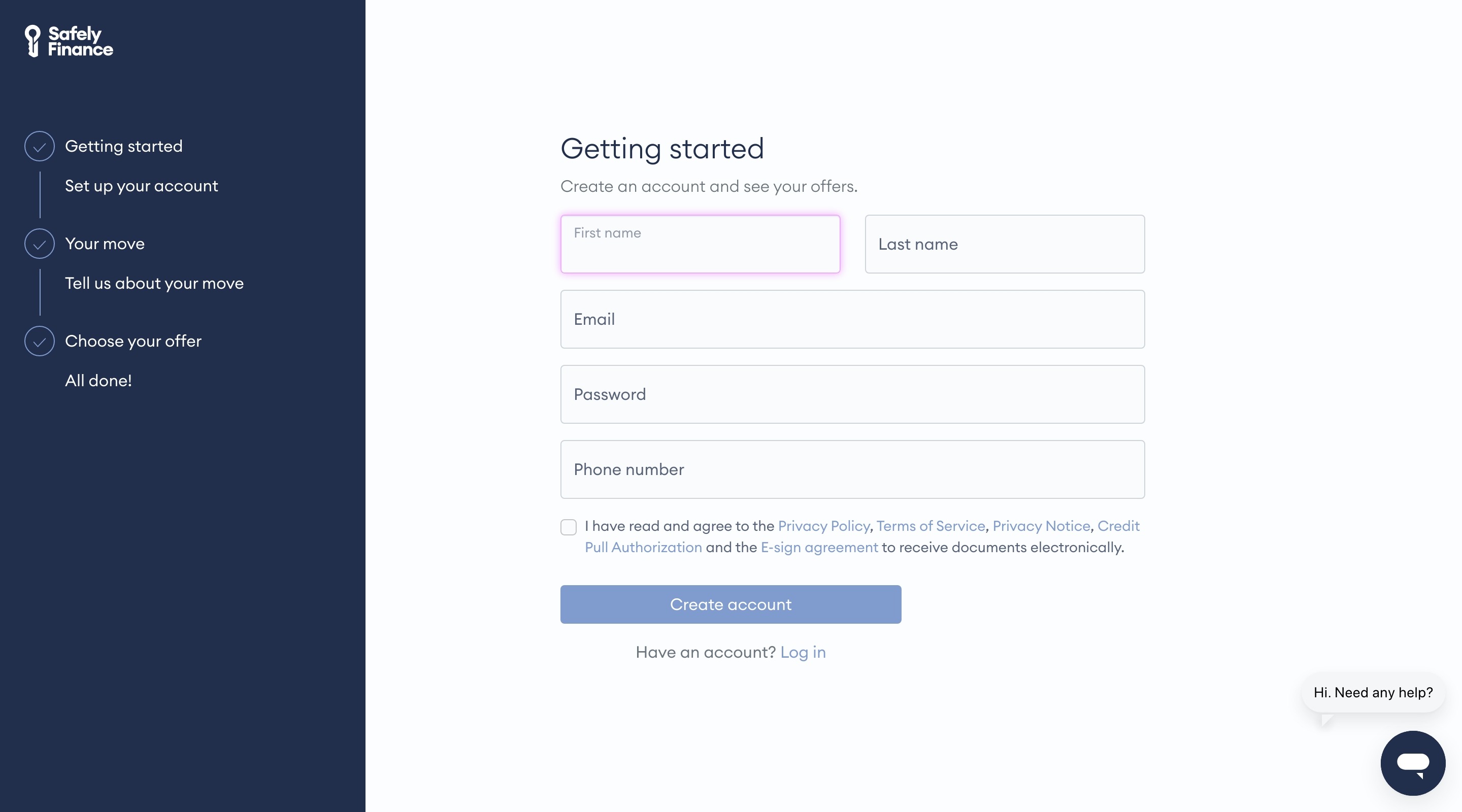
Task: Select the Getting started sidebar step
Action: click(124, 146)
